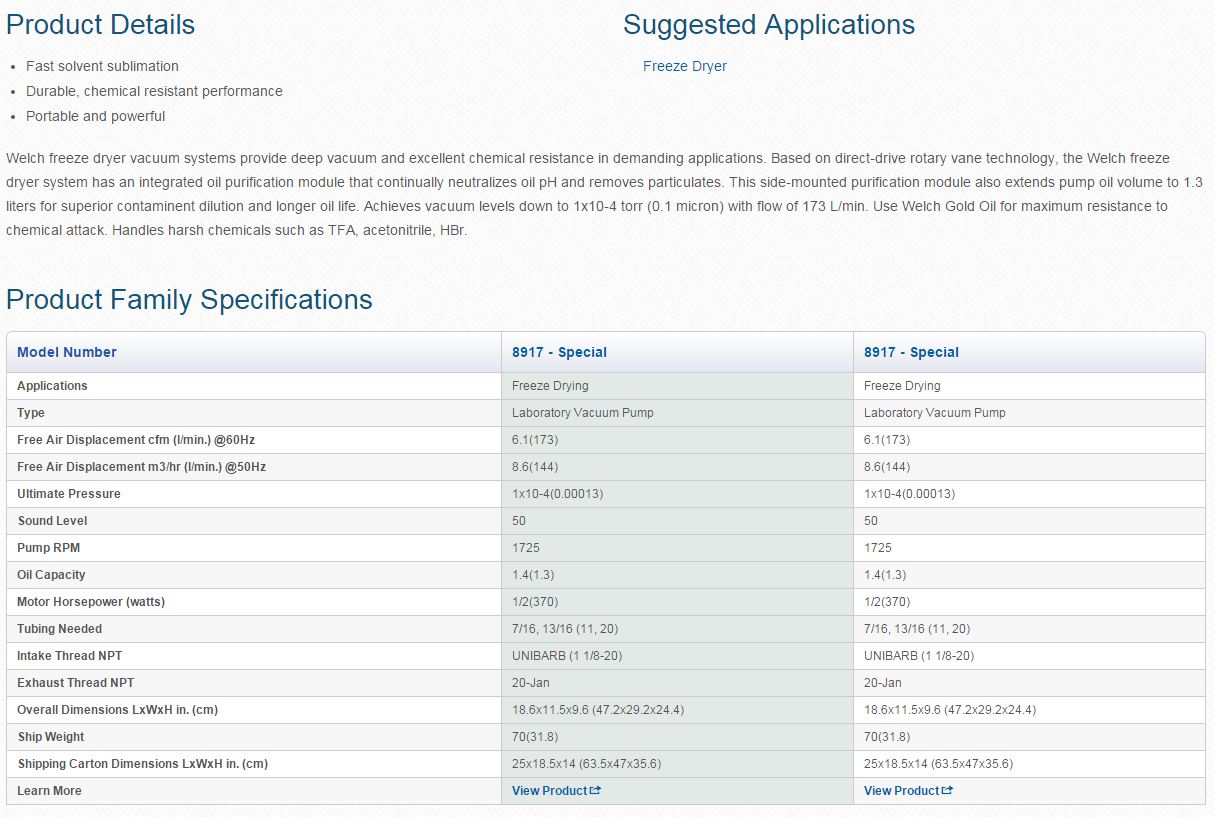The image size is (1215, 817).
Task: Click '1x10-4(0.00013)' in the shaded middle column
Action: (x=557, y=494)
